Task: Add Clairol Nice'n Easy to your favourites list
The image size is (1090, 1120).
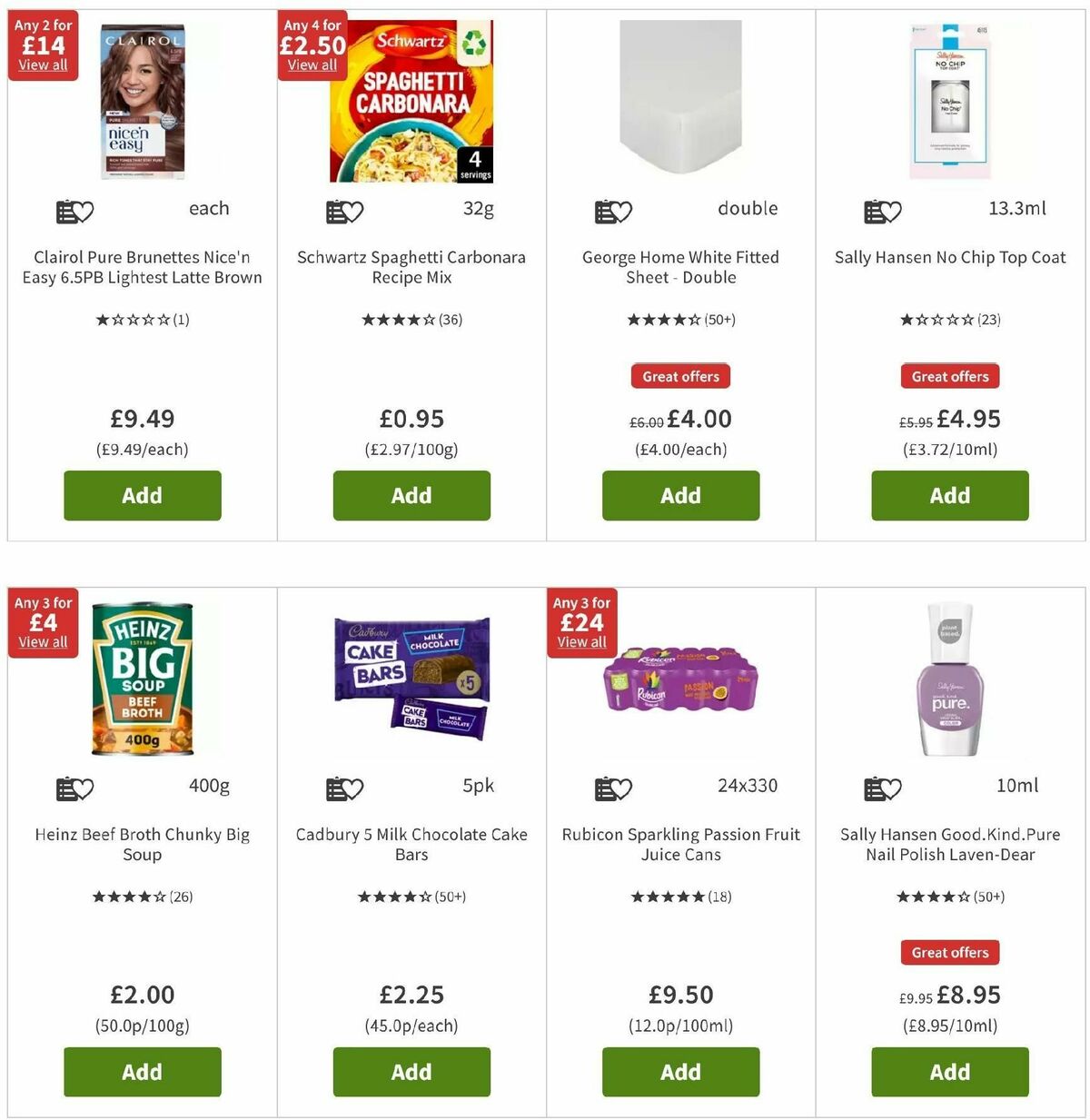Action: tap(74, 211)
